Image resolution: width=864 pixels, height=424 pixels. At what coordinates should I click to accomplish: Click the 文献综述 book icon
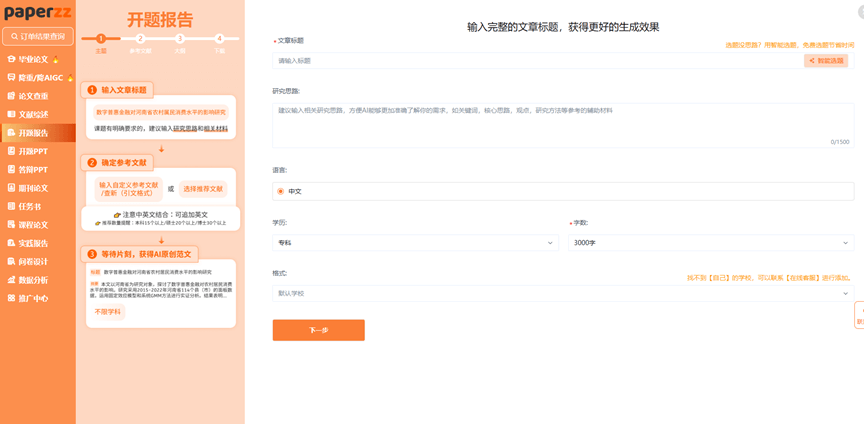point(11,114)
